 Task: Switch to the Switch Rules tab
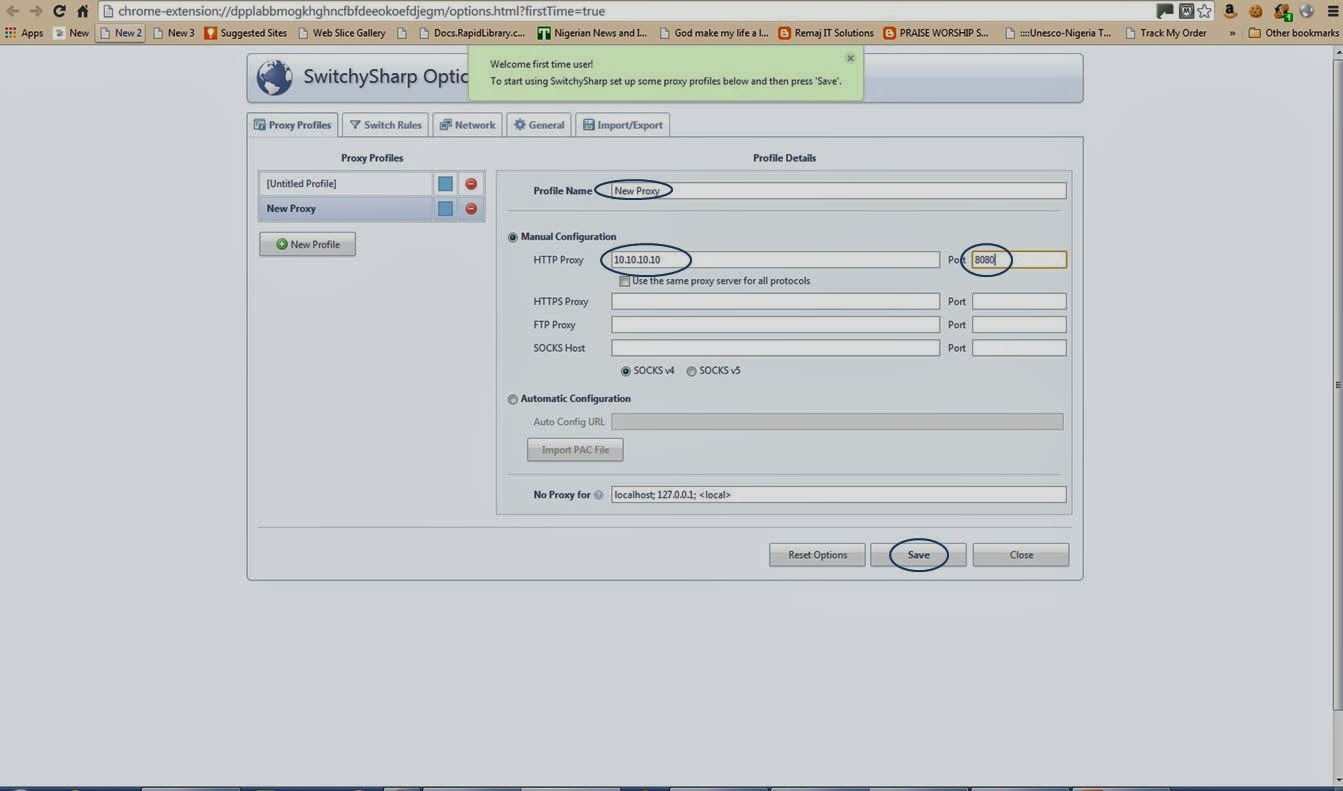pos(385,125)
